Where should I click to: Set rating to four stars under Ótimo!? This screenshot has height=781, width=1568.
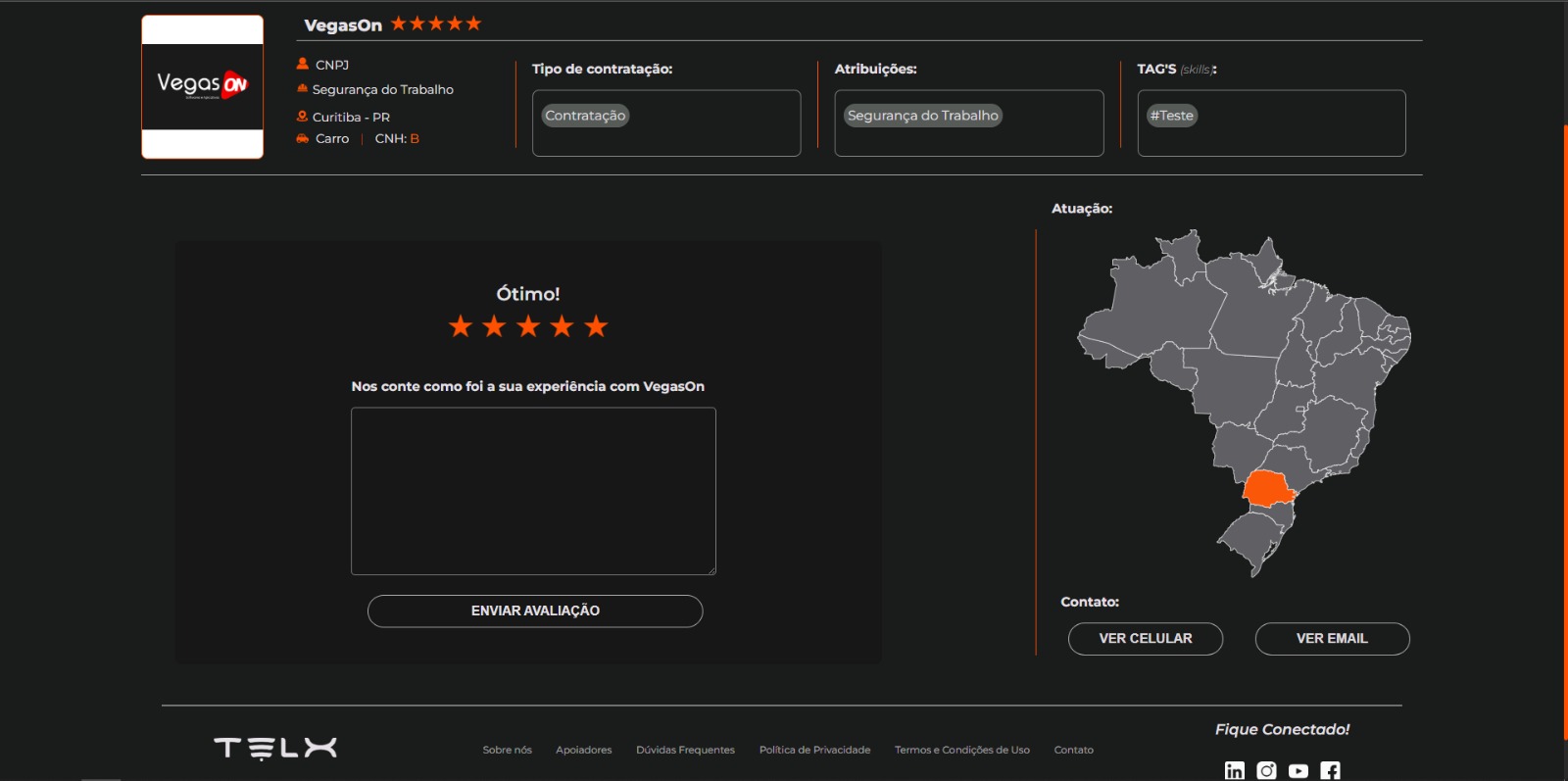pyautogui.click(x=562, y=326)
